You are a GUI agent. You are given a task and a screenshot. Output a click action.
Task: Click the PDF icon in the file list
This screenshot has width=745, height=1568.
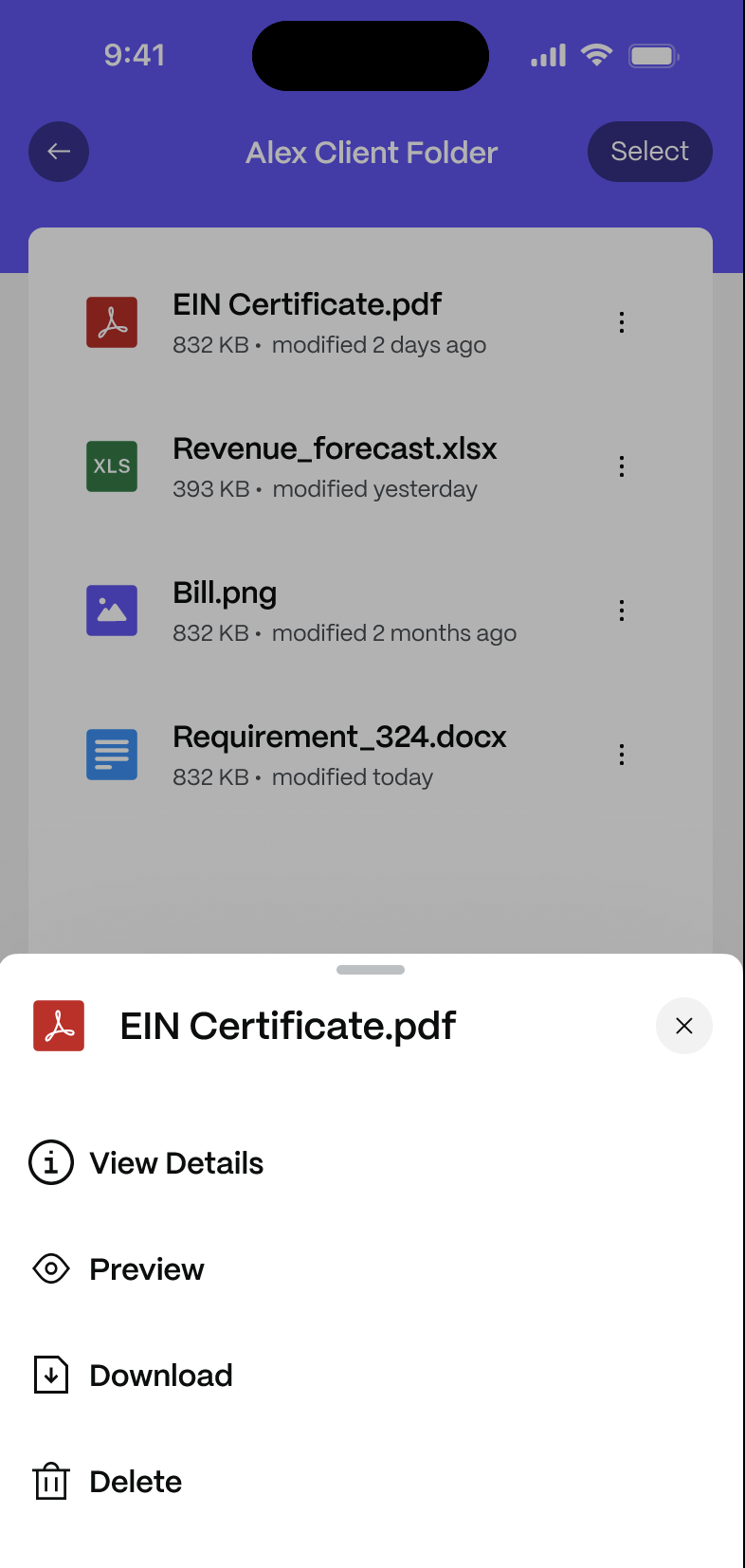pyautogui.click(x=112, y=322)
